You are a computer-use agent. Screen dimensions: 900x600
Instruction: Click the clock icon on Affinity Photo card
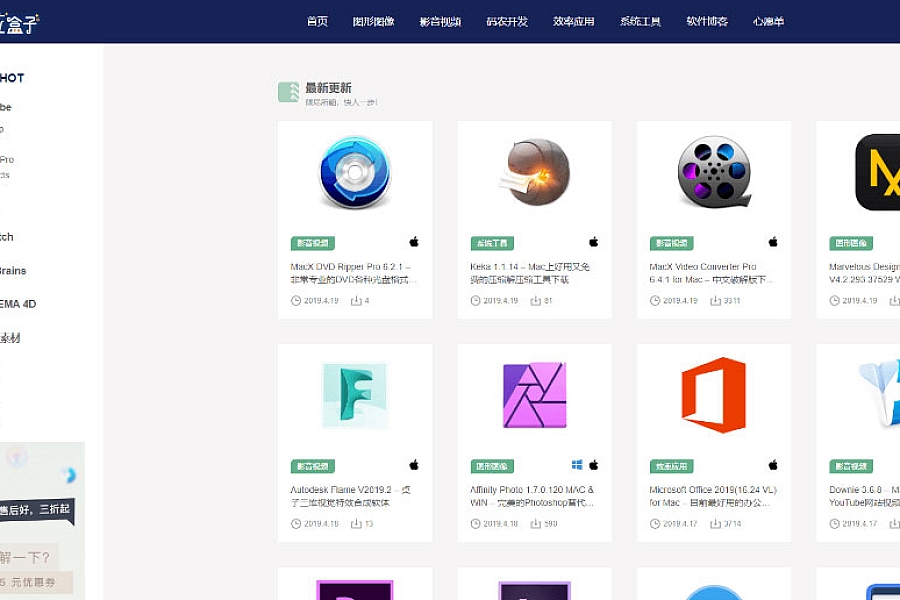coord(475,524)
